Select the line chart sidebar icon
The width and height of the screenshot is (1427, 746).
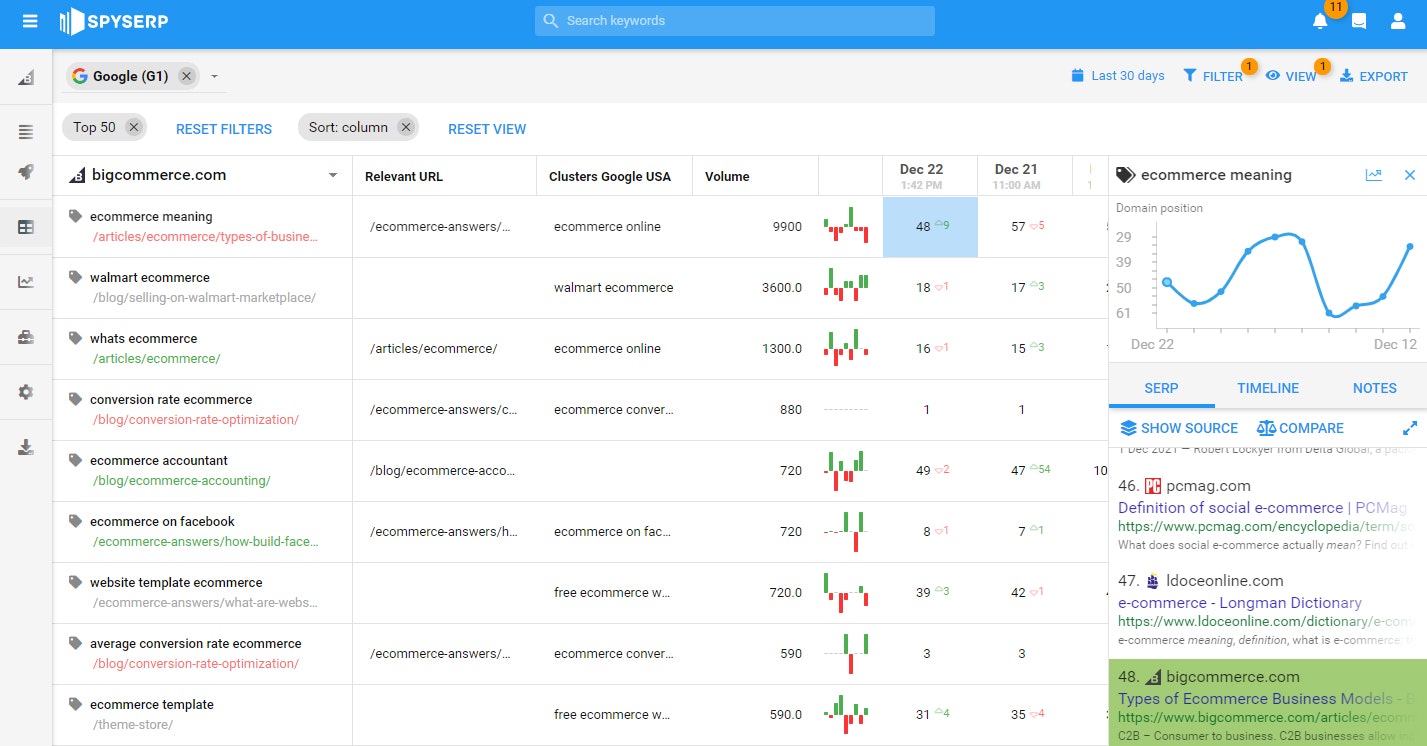coord(25,282)
